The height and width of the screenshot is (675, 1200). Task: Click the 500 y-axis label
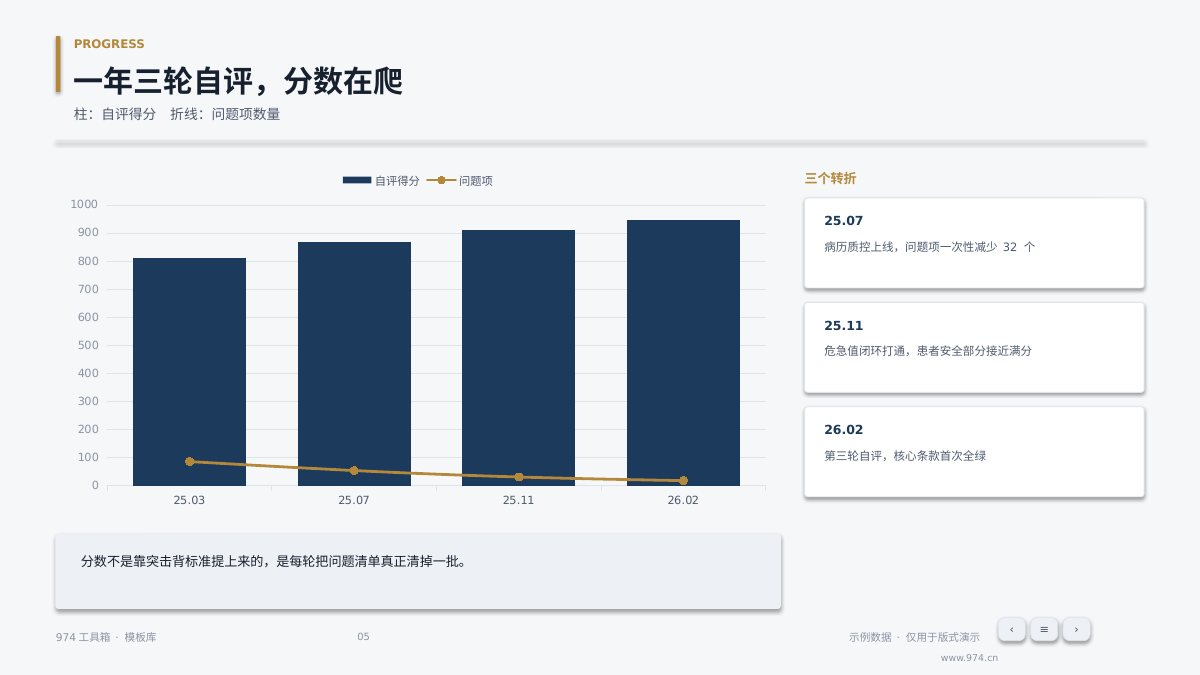[88, 345]
